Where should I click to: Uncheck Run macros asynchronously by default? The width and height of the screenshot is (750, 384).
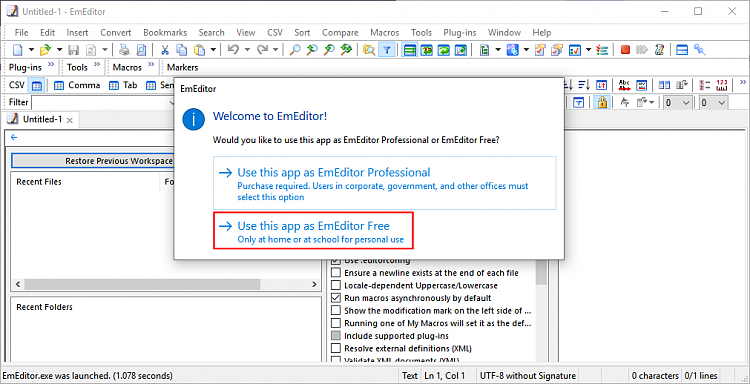point(336,298)
